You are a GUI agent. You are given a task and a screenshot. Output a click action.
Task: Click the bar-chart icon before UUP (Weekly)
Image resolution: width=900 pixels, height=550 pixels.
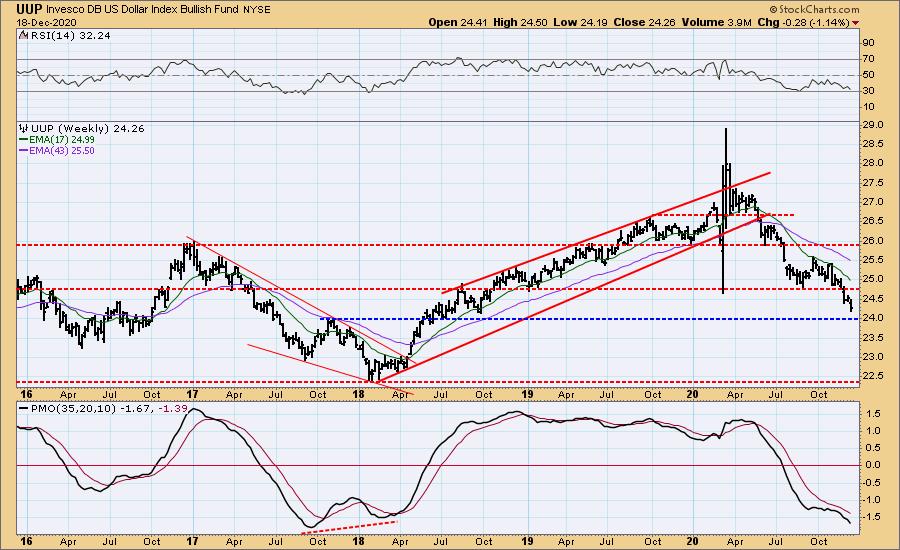point(24,129)
